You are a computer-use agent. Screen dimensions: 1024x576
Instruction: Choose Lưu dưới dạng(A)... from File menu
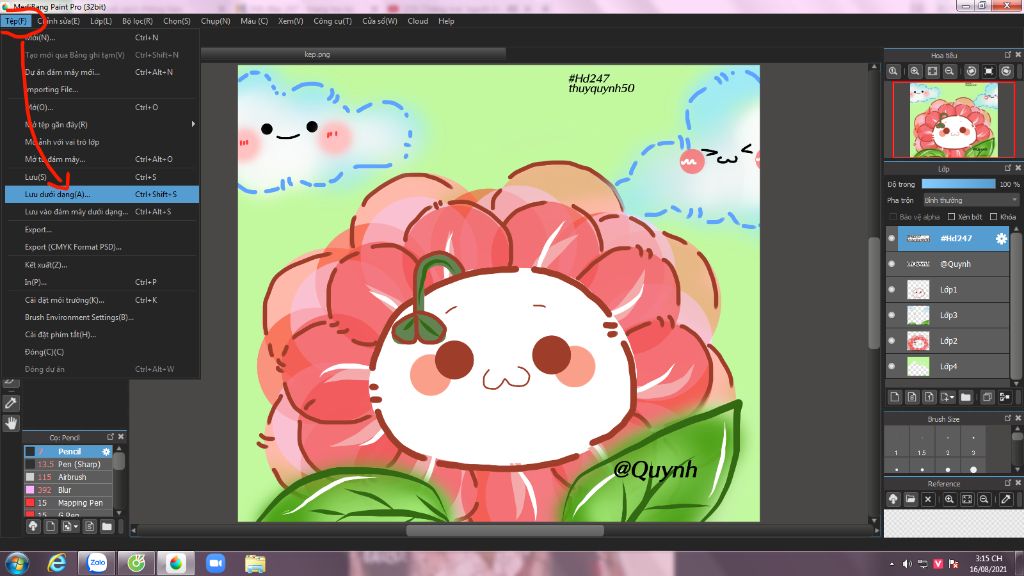(x=101, y=194)
